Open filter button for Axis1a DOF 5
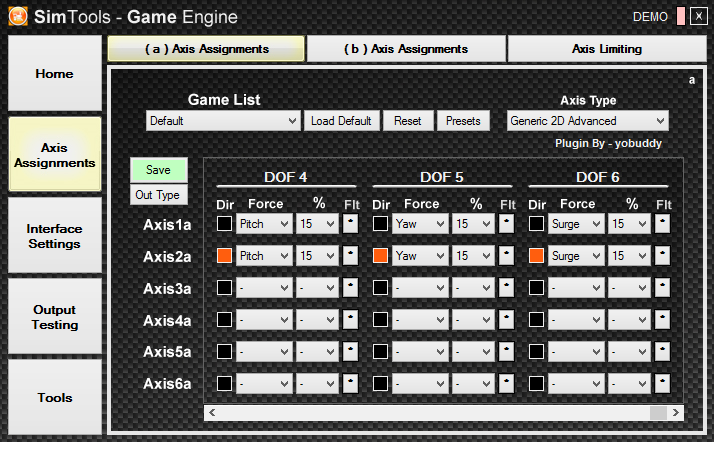The height and width of the screenshot is (453, 723). 506,224
